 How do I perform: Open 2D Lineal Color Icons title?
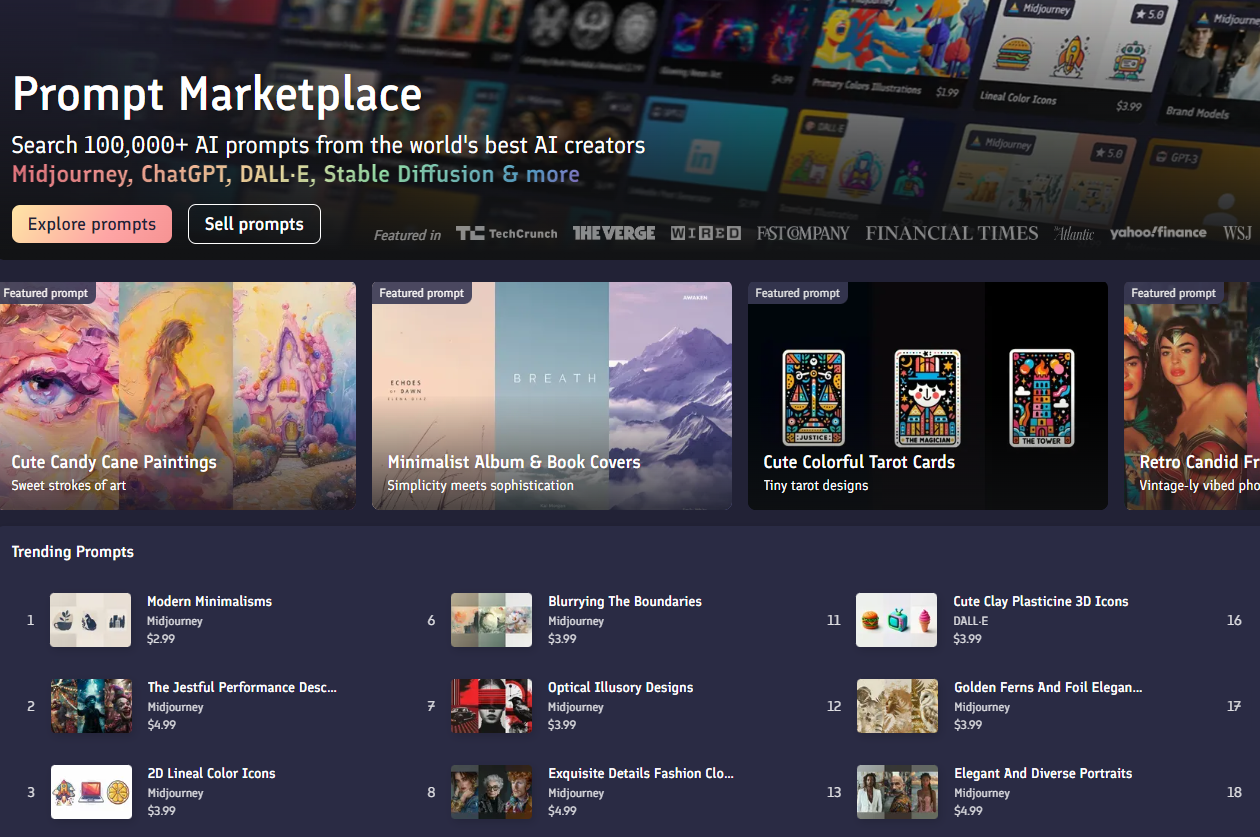click(211, 773)
